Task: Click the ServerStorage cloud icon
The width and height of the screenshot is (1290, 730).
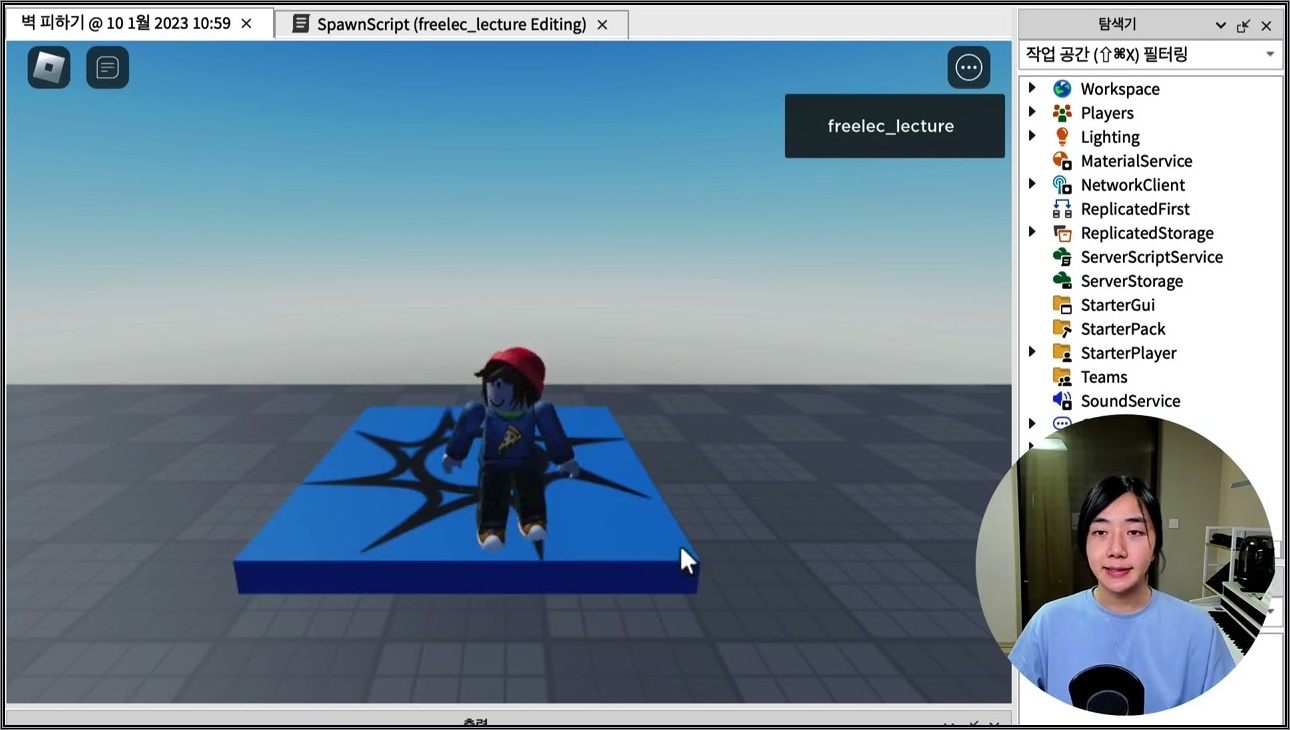Action: coord(1062,281)
